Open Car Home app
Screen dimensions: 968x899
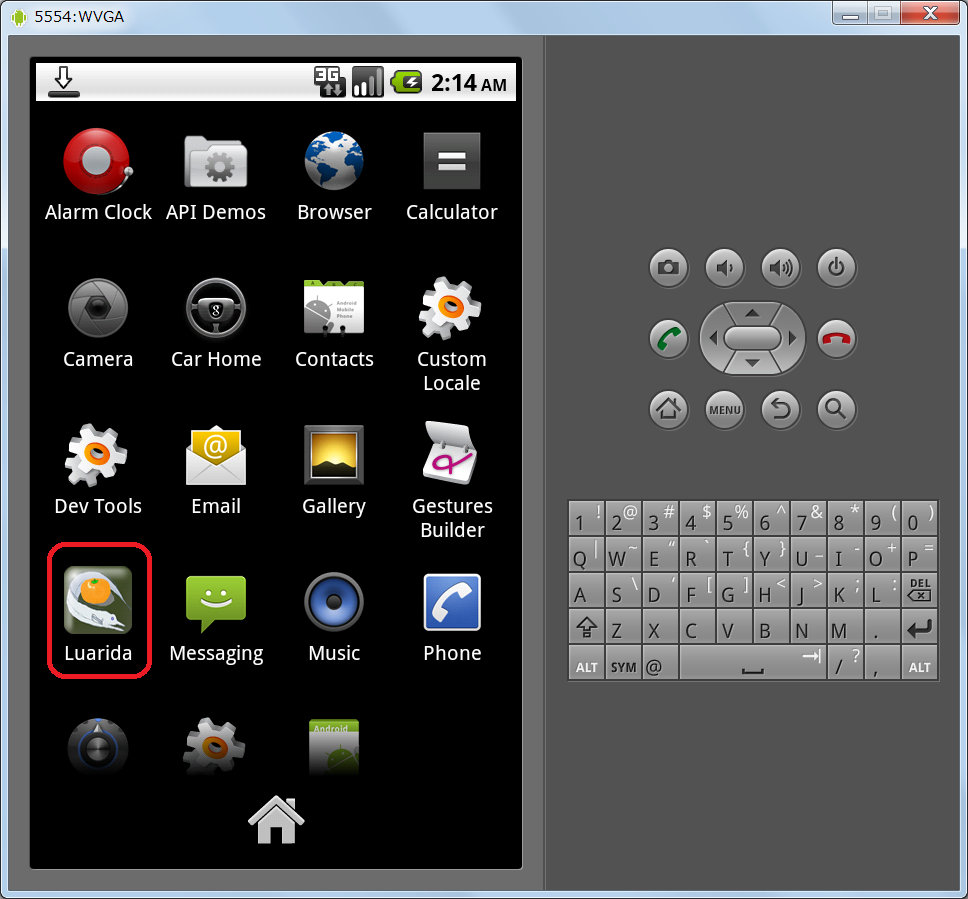coord(216,308)
